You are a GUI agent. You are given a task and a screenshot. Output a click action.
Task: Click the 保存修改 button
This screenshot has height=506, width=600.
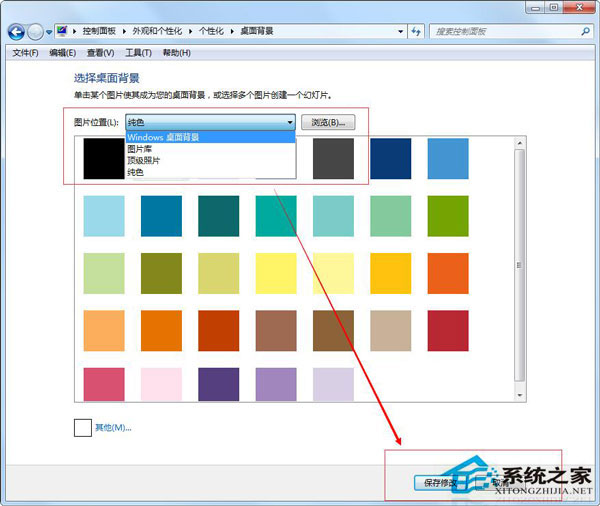[x=441, y=483]
